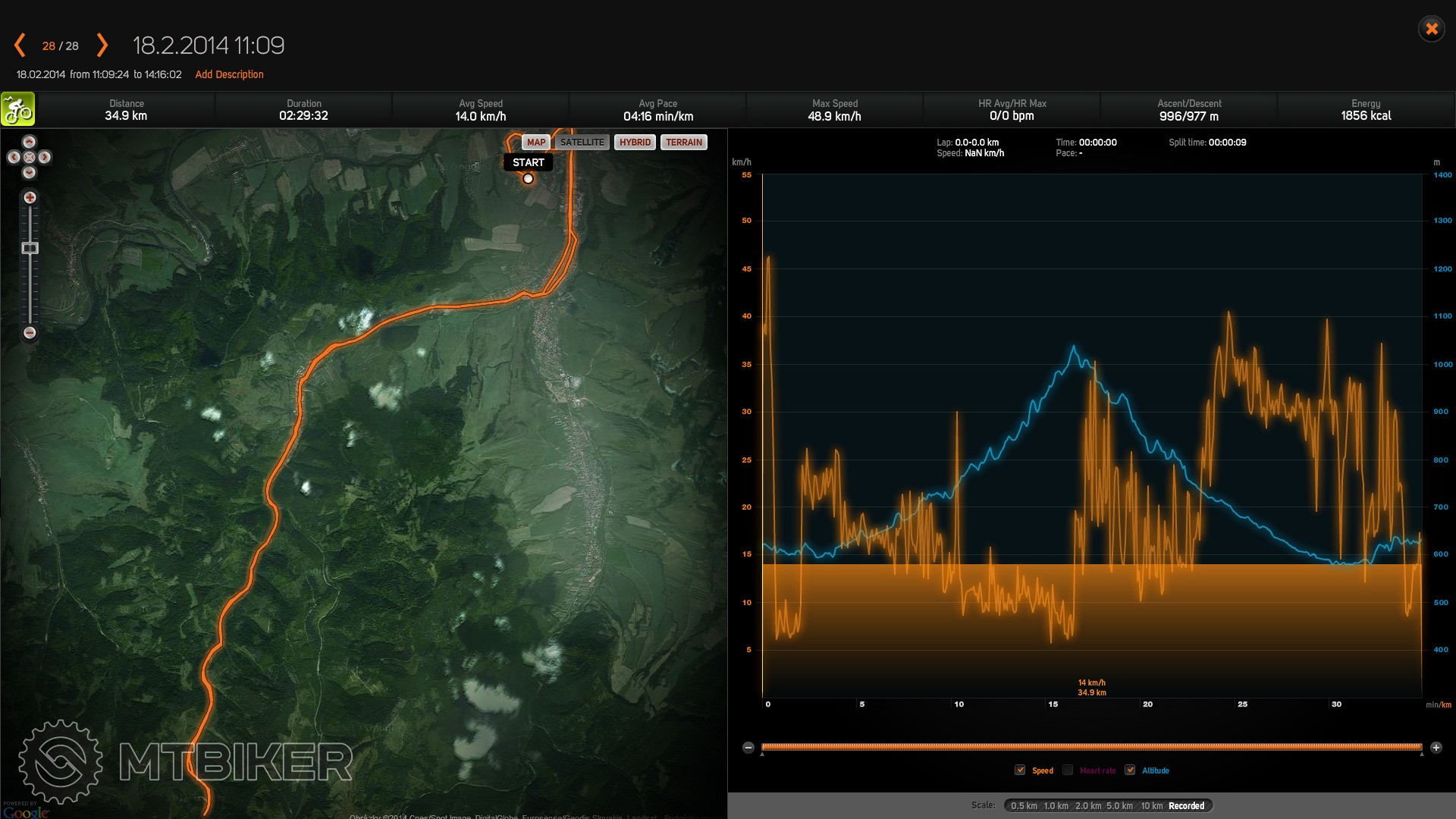Click the map zoom slider handle
Image resolution: width=1456 pixels, height=819 pixels.
point(30,248)
